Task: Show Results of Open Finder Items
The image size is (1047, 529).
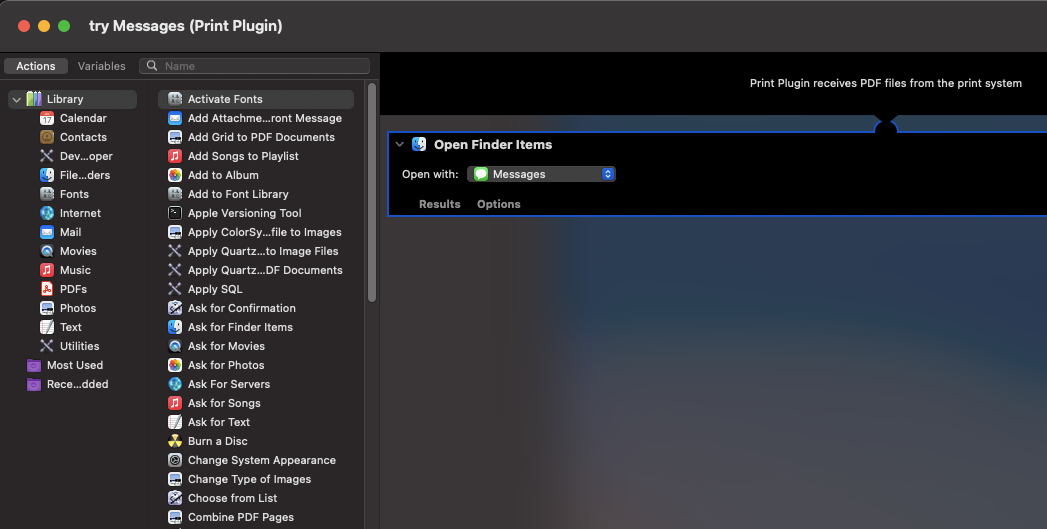Action: point(439,204)
